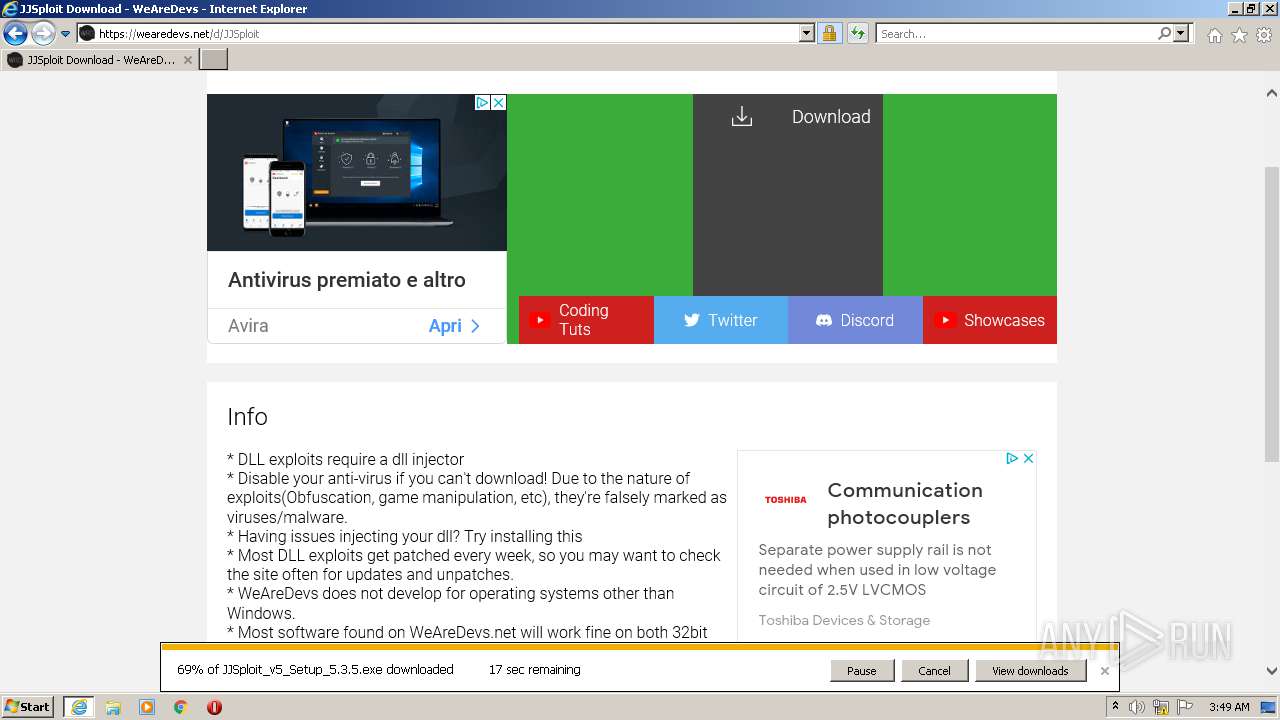Show hidden system tray icons
This screenshot has width=1280, height=720.
click(1115, 707)
